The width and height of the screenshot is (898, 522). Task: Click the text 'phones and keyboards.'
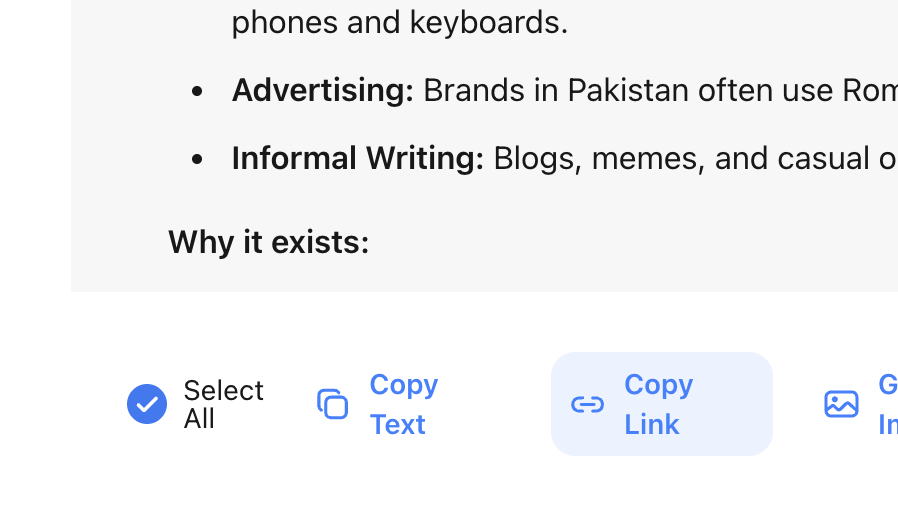pyautogui.click(x=400, y=22)
